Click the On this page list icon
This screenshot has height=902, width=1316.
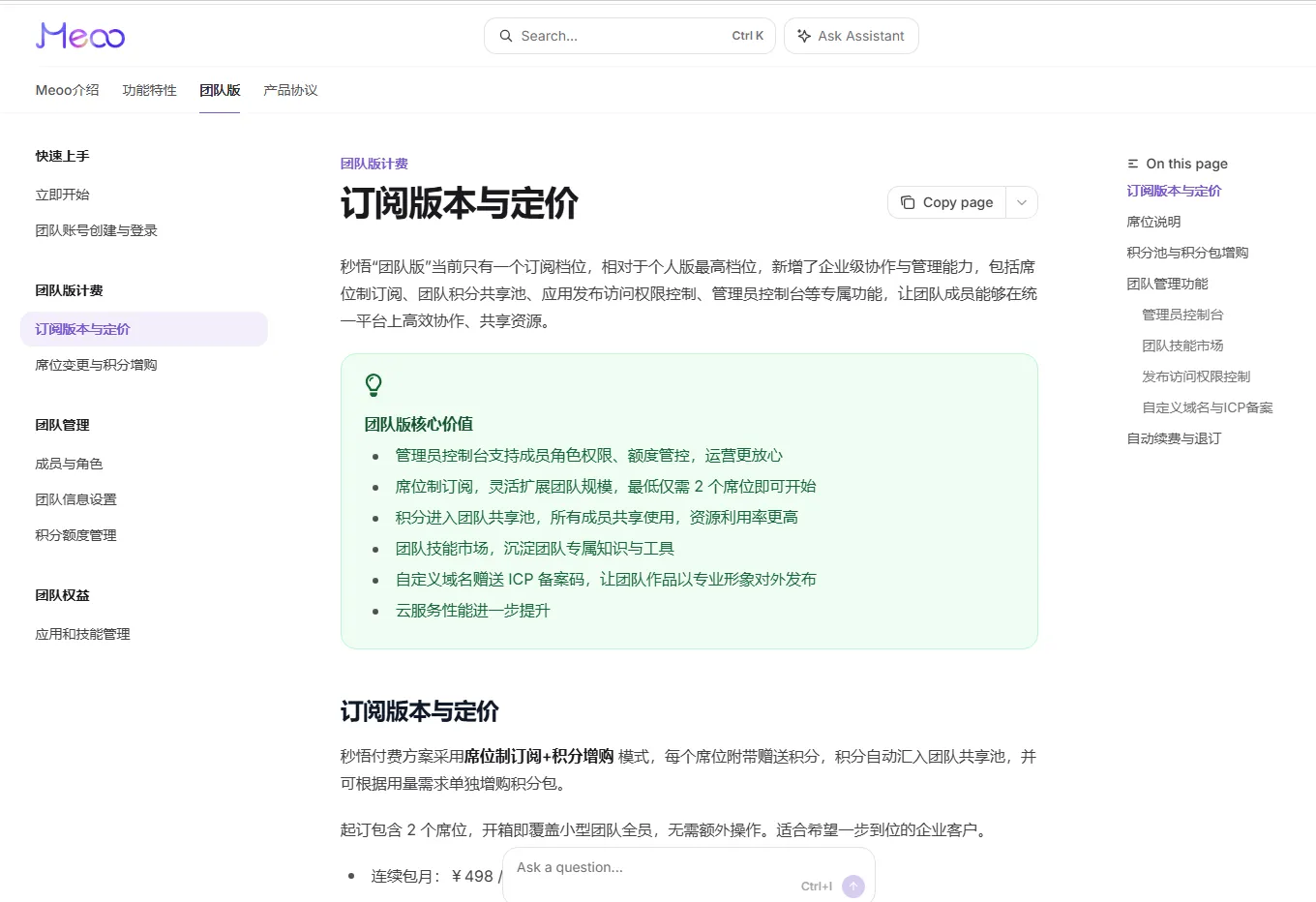coord(1133,164)
